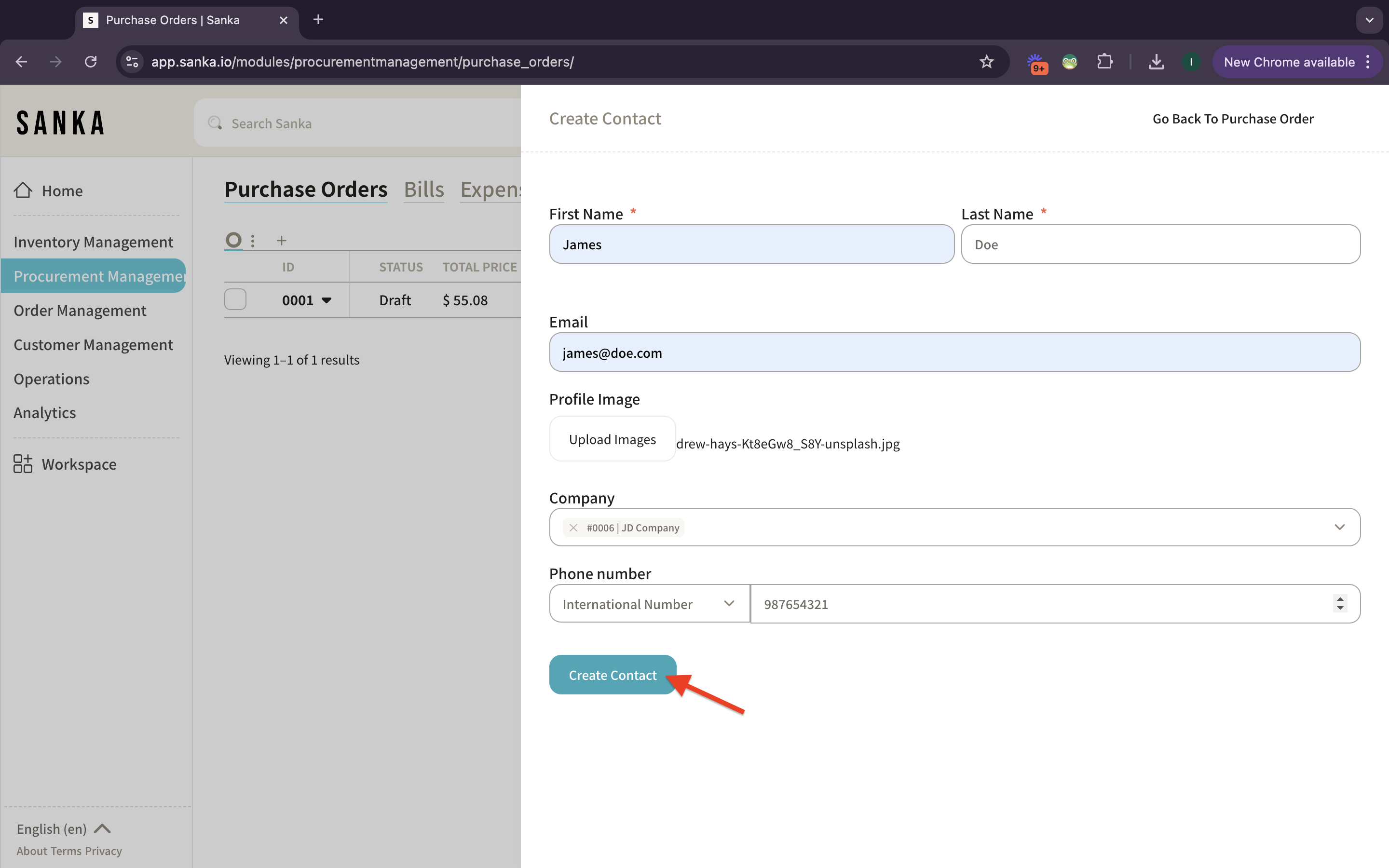
Task: Click the Create Contact button
Action: pyautogui.click(x=612, y=674)
